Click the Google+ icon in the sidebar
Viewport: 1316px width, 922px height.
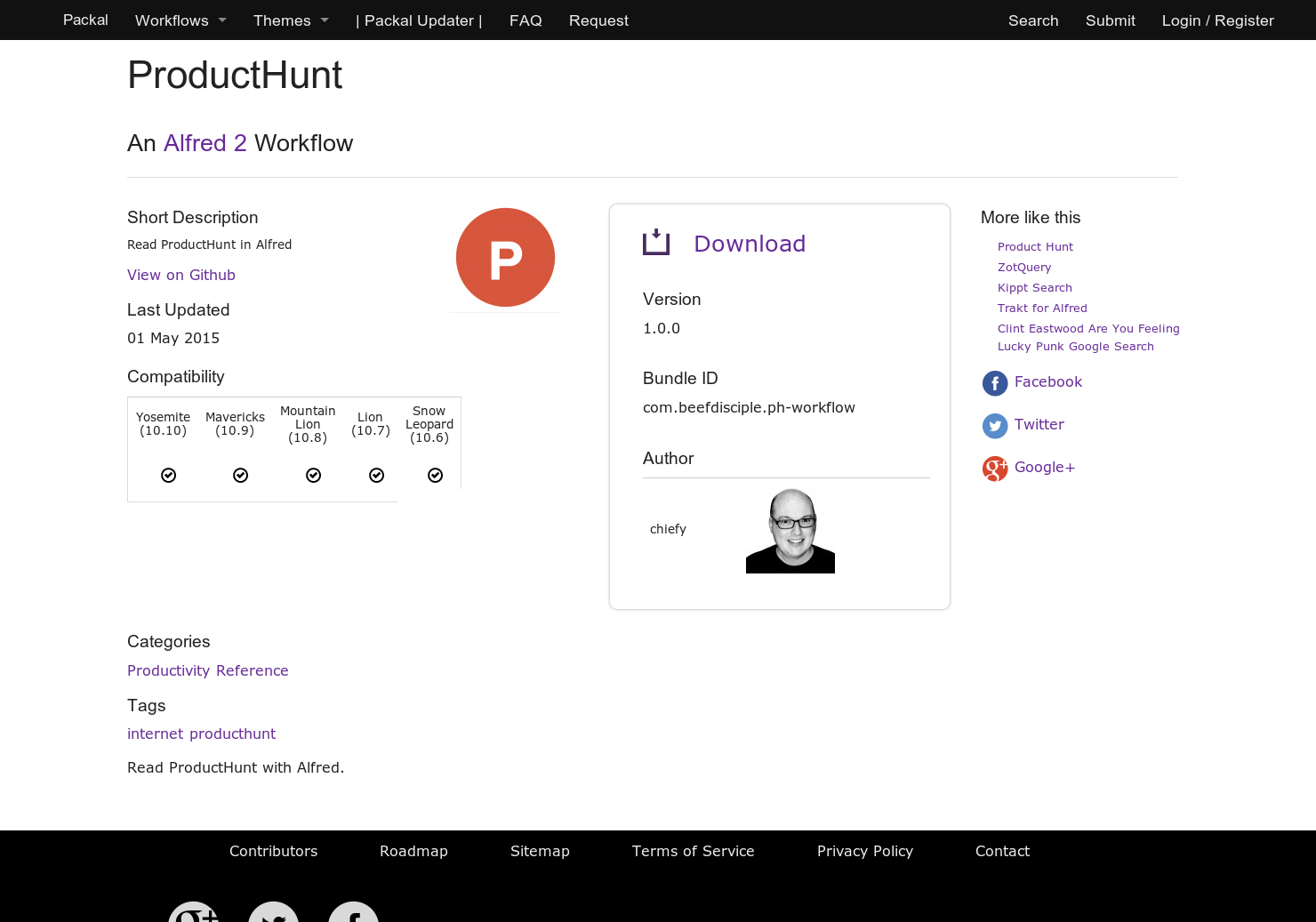pyautogui.click(x=995, y=469)
